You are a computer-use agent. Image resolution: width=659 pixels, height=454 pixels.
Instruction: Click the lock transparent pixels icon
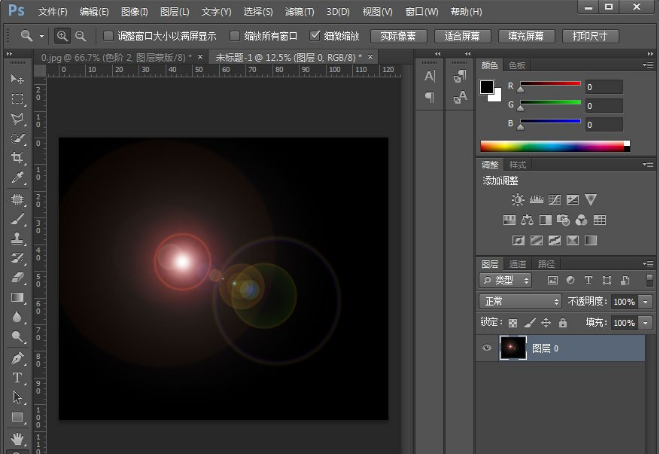(513, 323)
